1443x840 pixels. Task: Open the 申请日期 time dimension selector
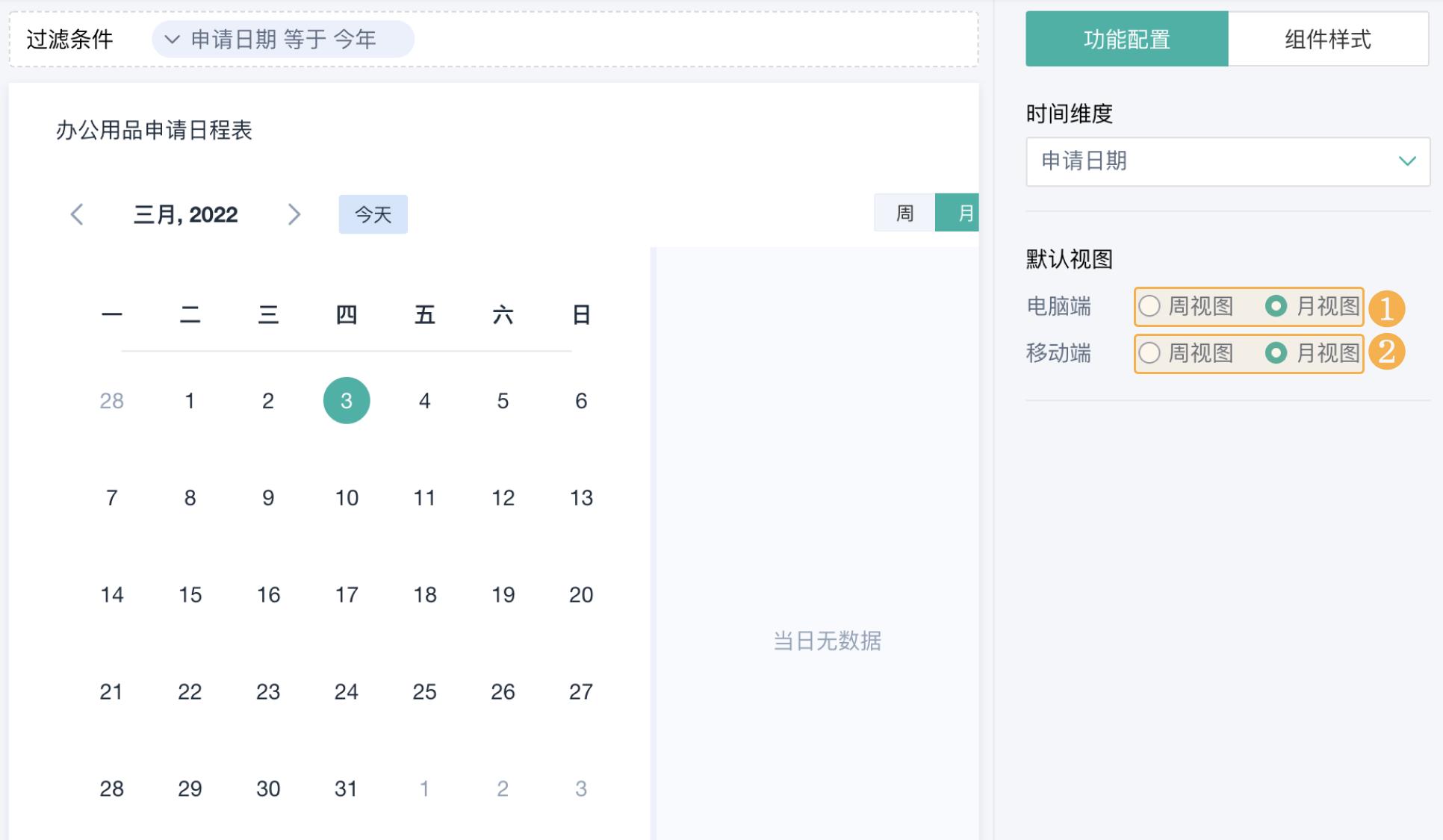(x=1227, y=161)
